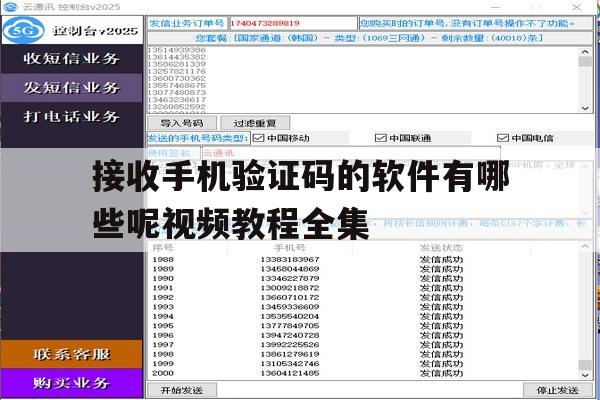The image size is (600, 400).
Task: Select 发短信业务 in the sidebar
Action: [x=72, y=88]
